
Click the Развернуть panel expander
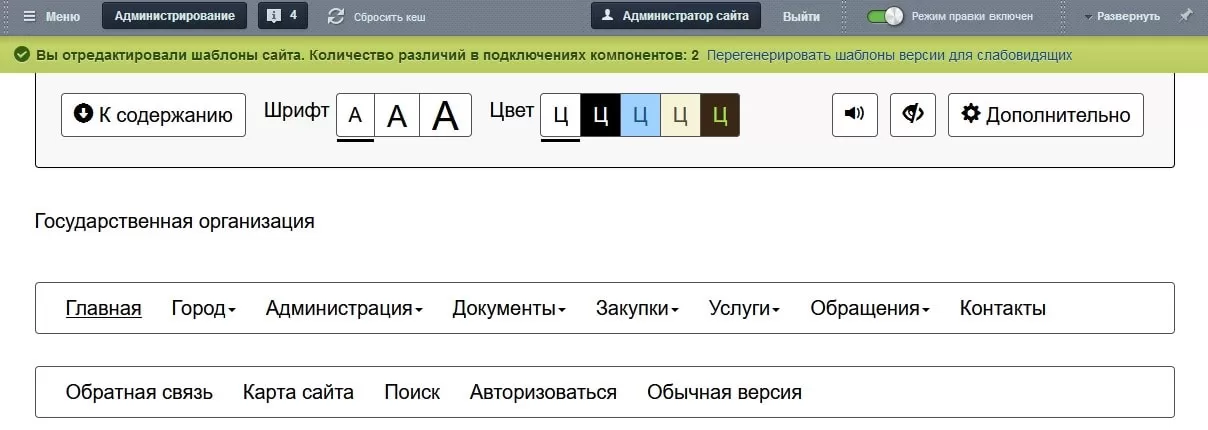1122,16
